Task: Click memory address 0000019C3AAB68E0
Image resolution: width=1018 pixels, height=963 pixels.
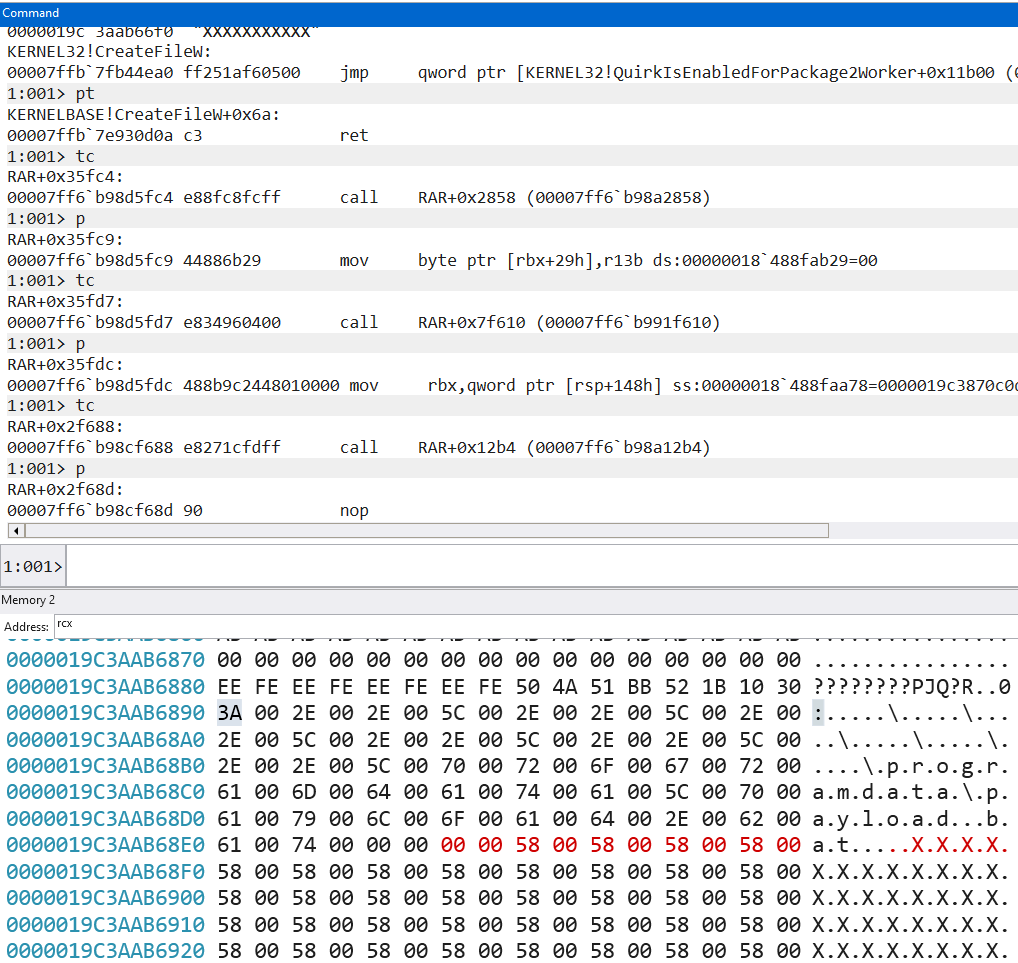Action: pos(105,845)
